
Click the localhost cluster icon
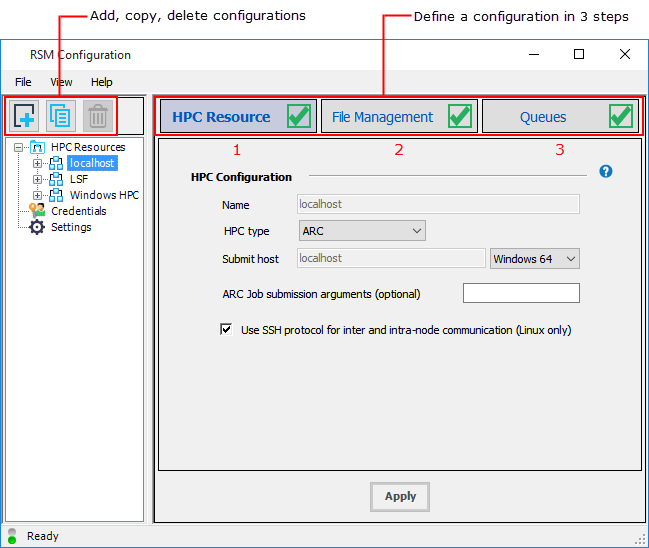pyautogui.click(x=56, y=163)
